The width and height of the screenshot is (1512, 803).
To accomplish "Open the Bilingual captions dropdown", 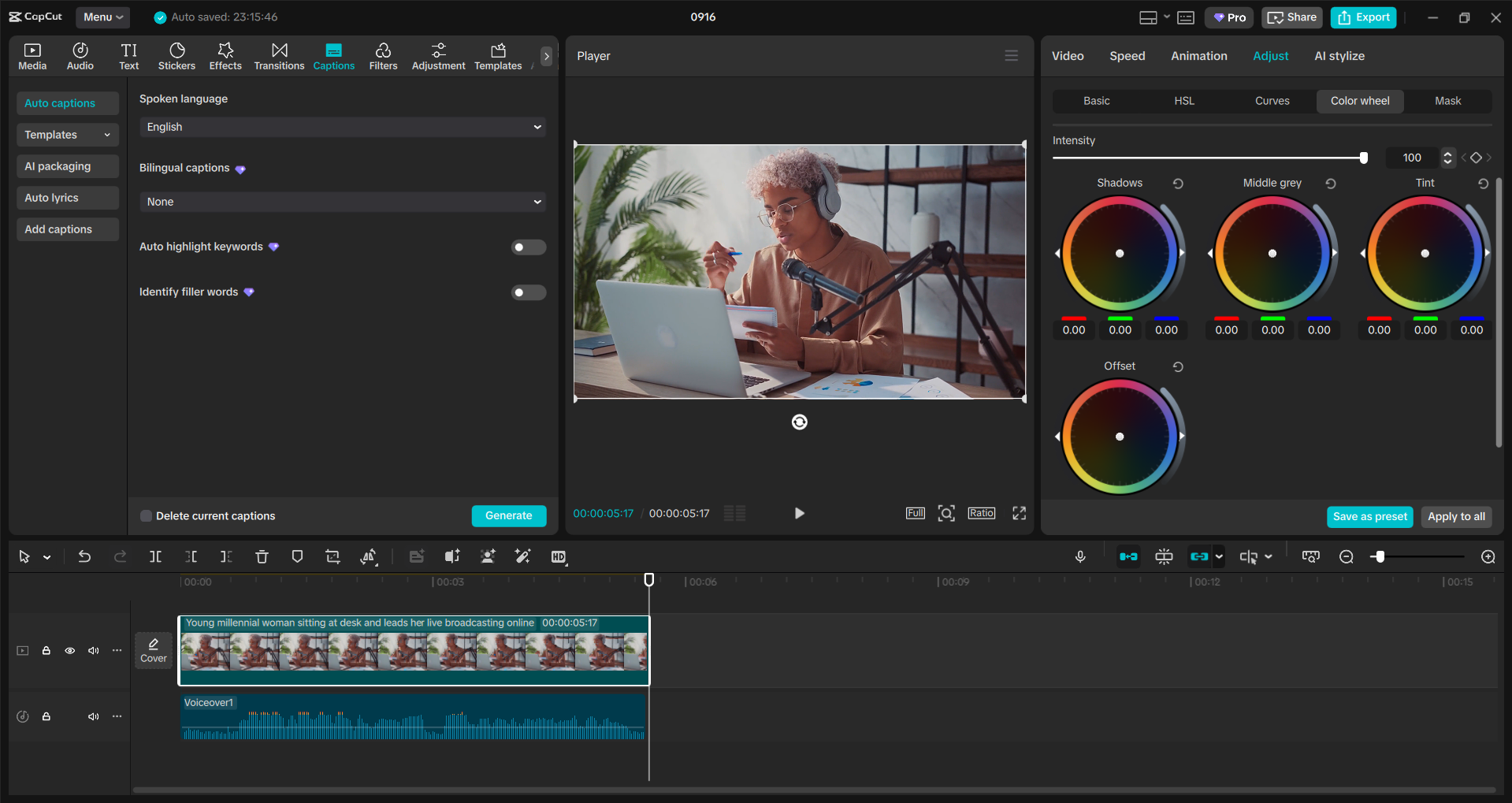I will [341, 202].
